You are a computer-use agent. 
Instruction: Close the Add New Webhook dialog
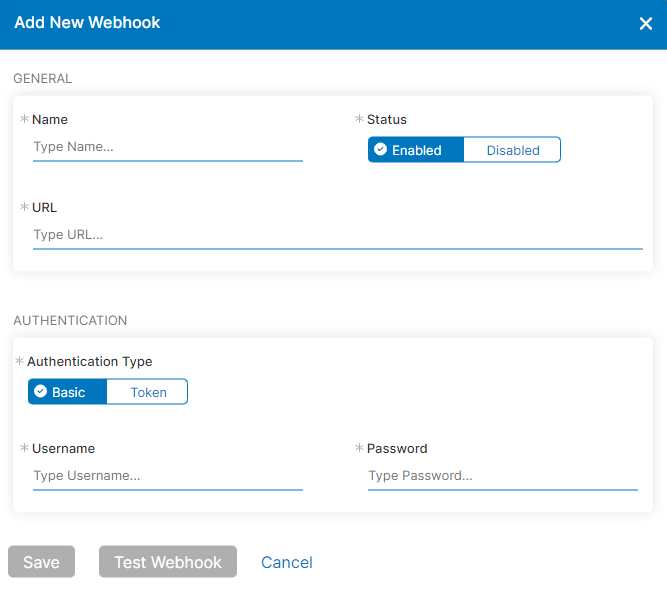tap(645, 24)
